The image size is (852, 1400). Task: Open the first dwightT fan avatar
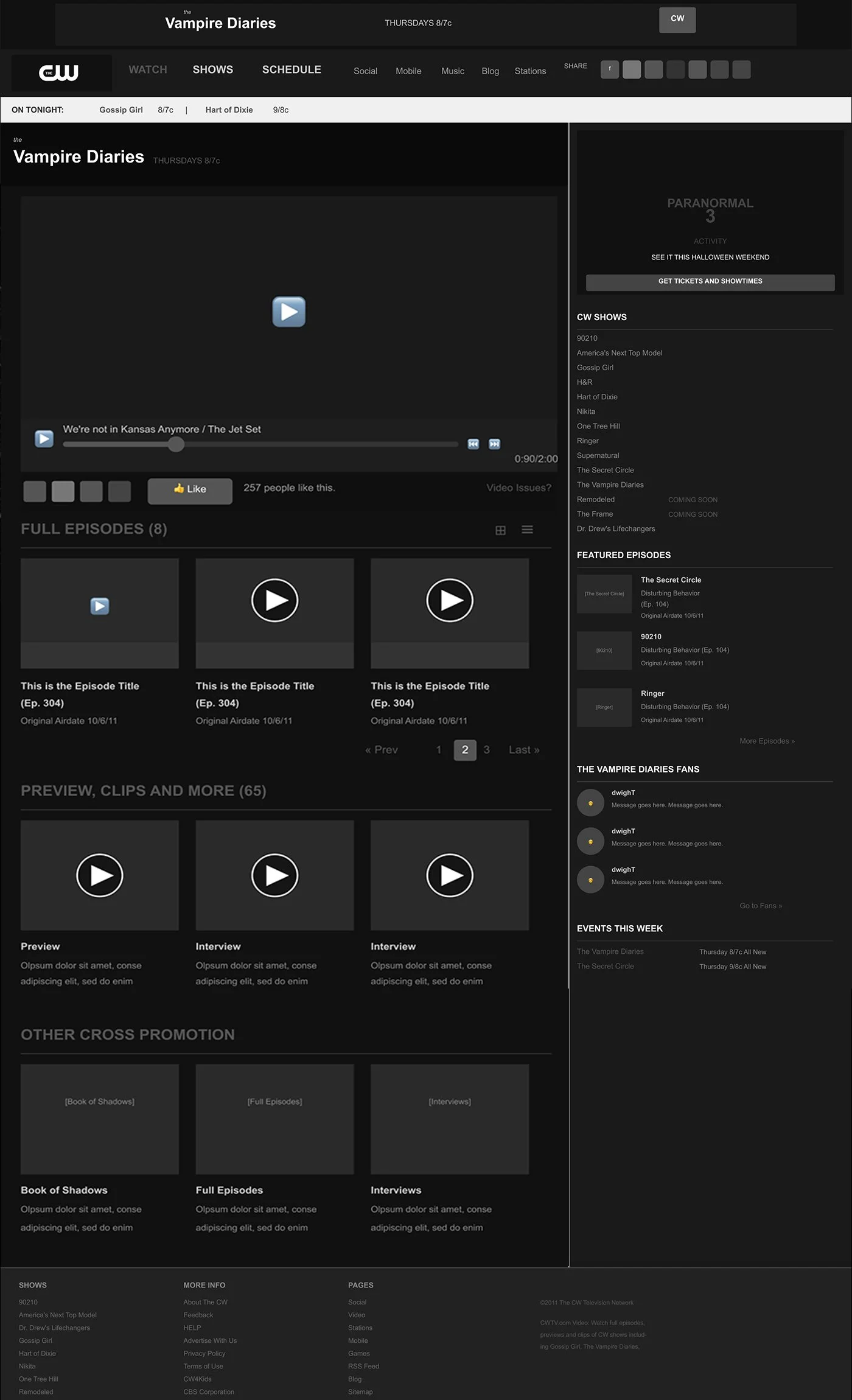[590, 803]
